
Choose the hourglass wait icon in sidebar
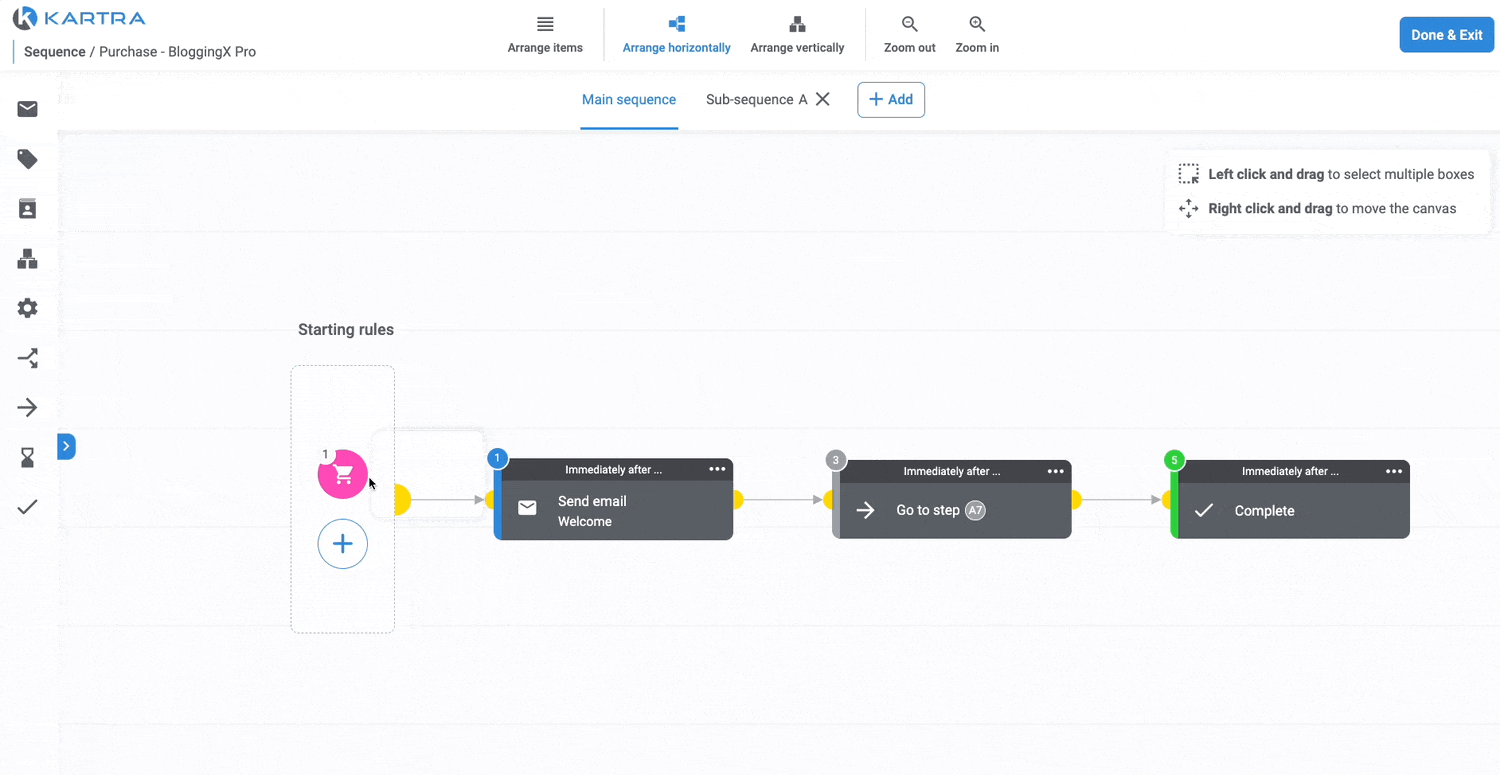[27, 457]
